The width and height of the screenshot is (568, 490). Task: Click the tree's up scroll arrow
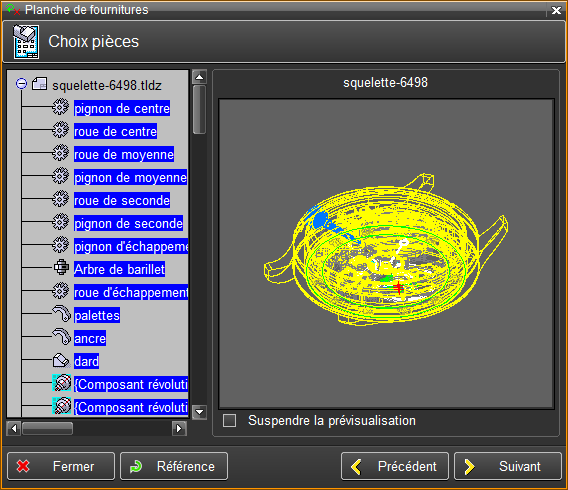199,76
